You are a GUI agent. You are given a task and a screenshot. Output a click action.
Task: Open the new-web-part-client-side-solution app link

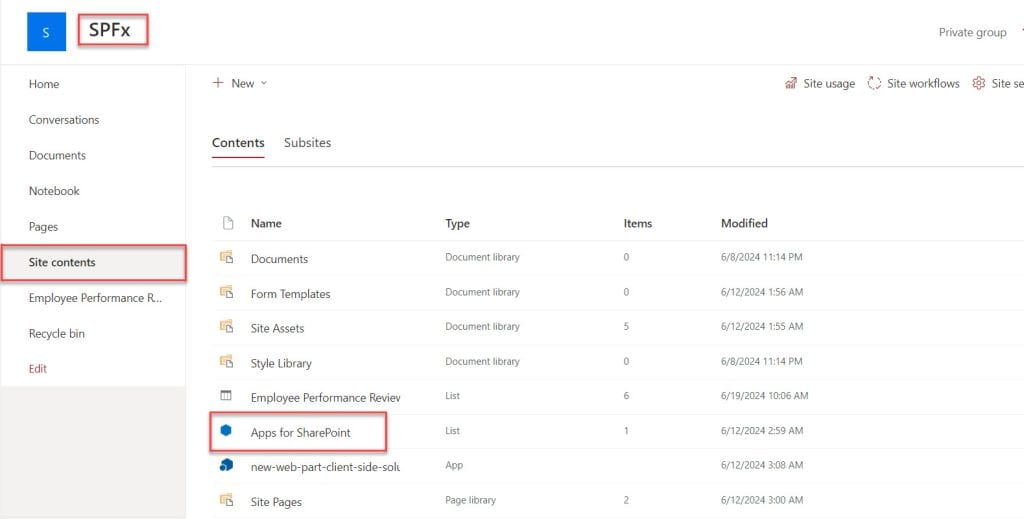[x=325, y=467]
